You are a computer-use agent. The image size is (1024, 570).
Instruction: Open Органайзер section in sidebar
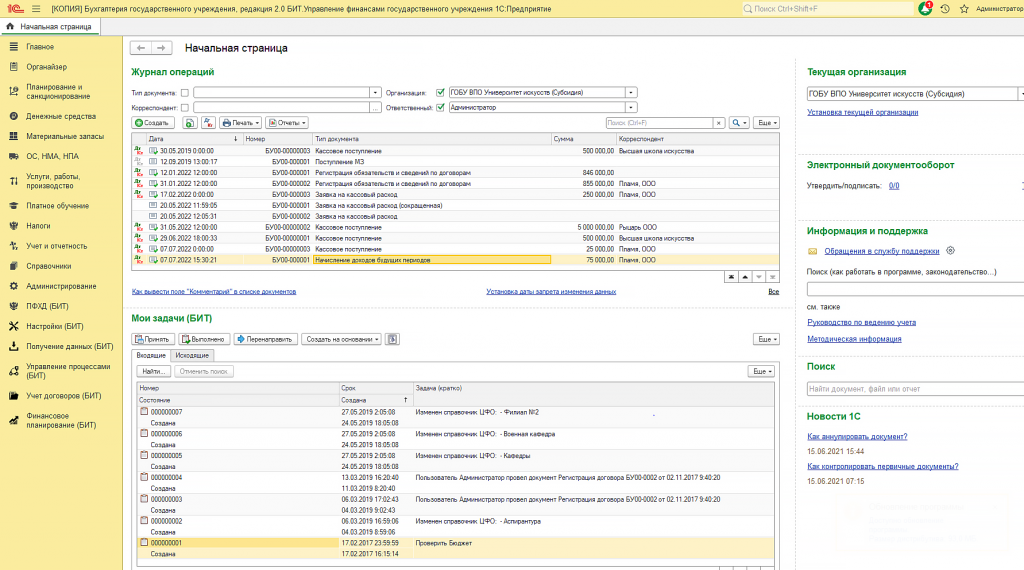pyautogui.click(x=46, y=67)
